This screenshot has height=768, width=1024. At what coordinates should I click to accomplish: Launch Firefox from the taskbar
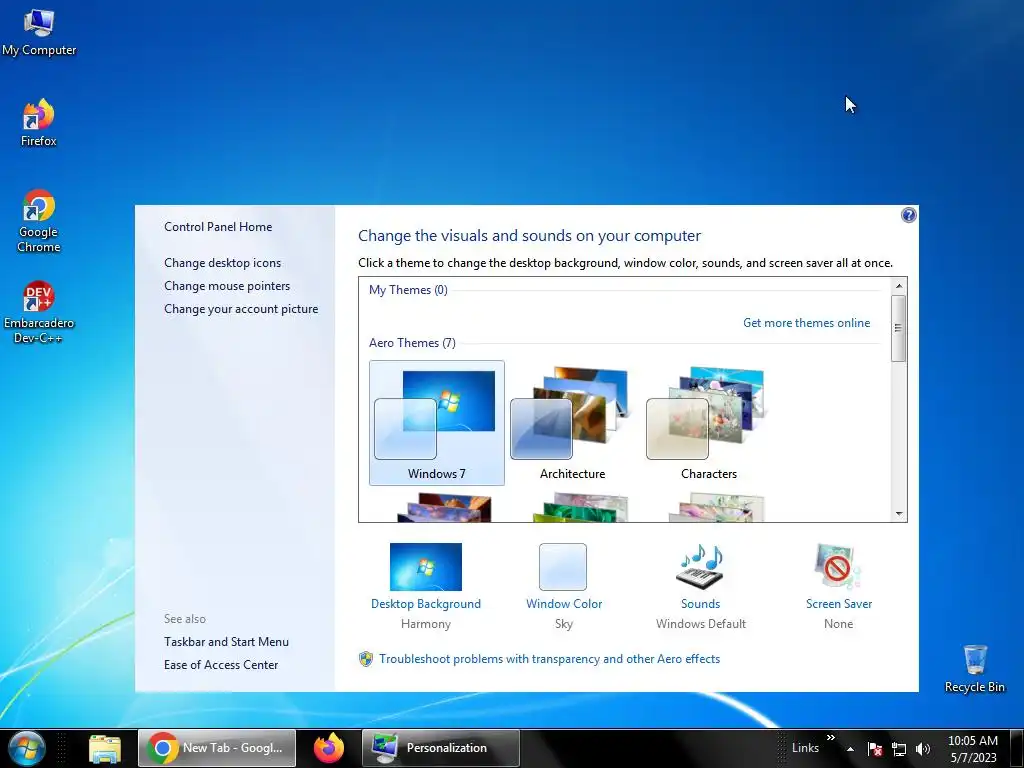point(328,748)
